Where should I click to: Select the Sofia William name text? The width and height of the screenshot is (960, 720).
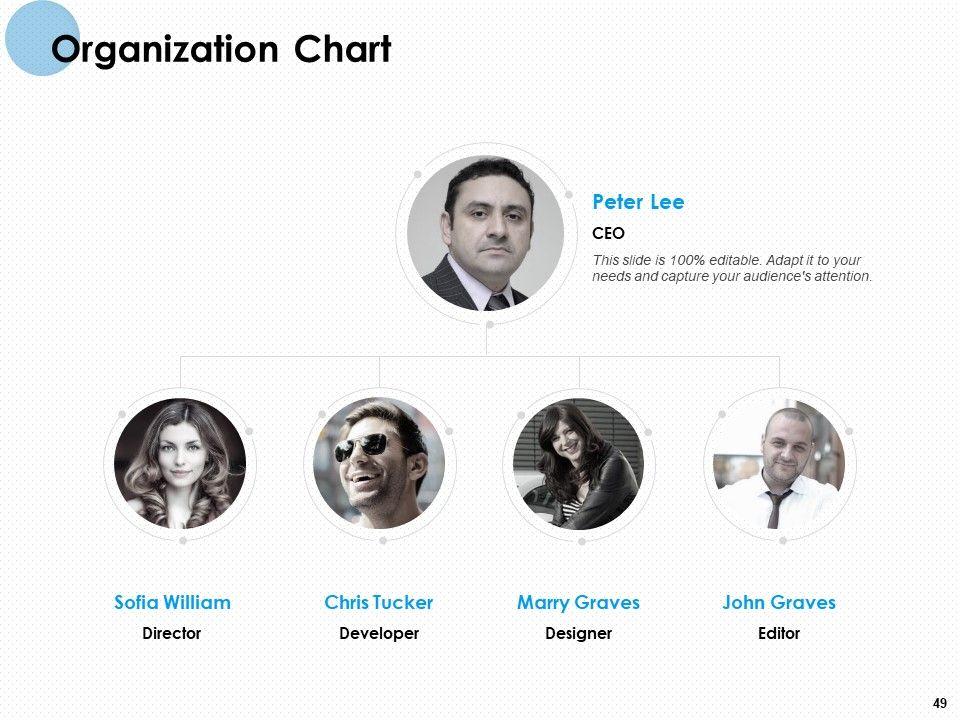click(172, 602)
